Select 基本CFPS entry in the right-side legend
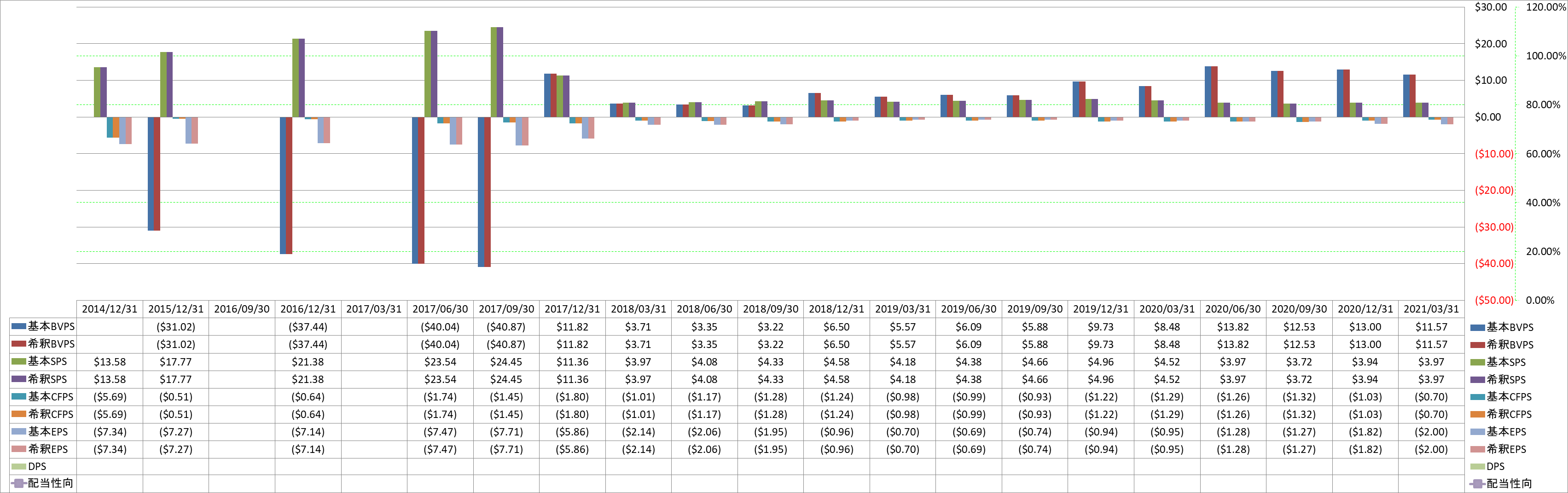 click(1500, 397)
